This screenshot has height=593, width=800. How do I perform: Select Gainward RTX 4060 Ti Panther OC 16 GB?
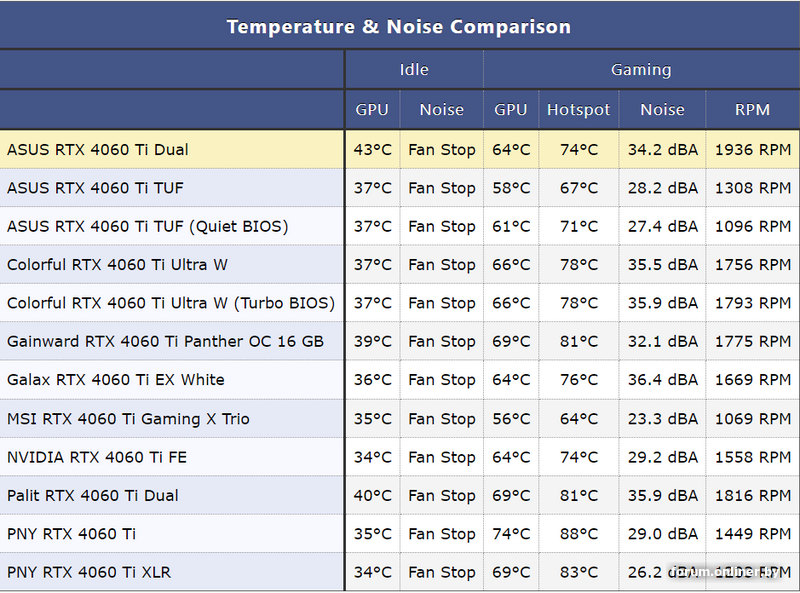(165, 342)
